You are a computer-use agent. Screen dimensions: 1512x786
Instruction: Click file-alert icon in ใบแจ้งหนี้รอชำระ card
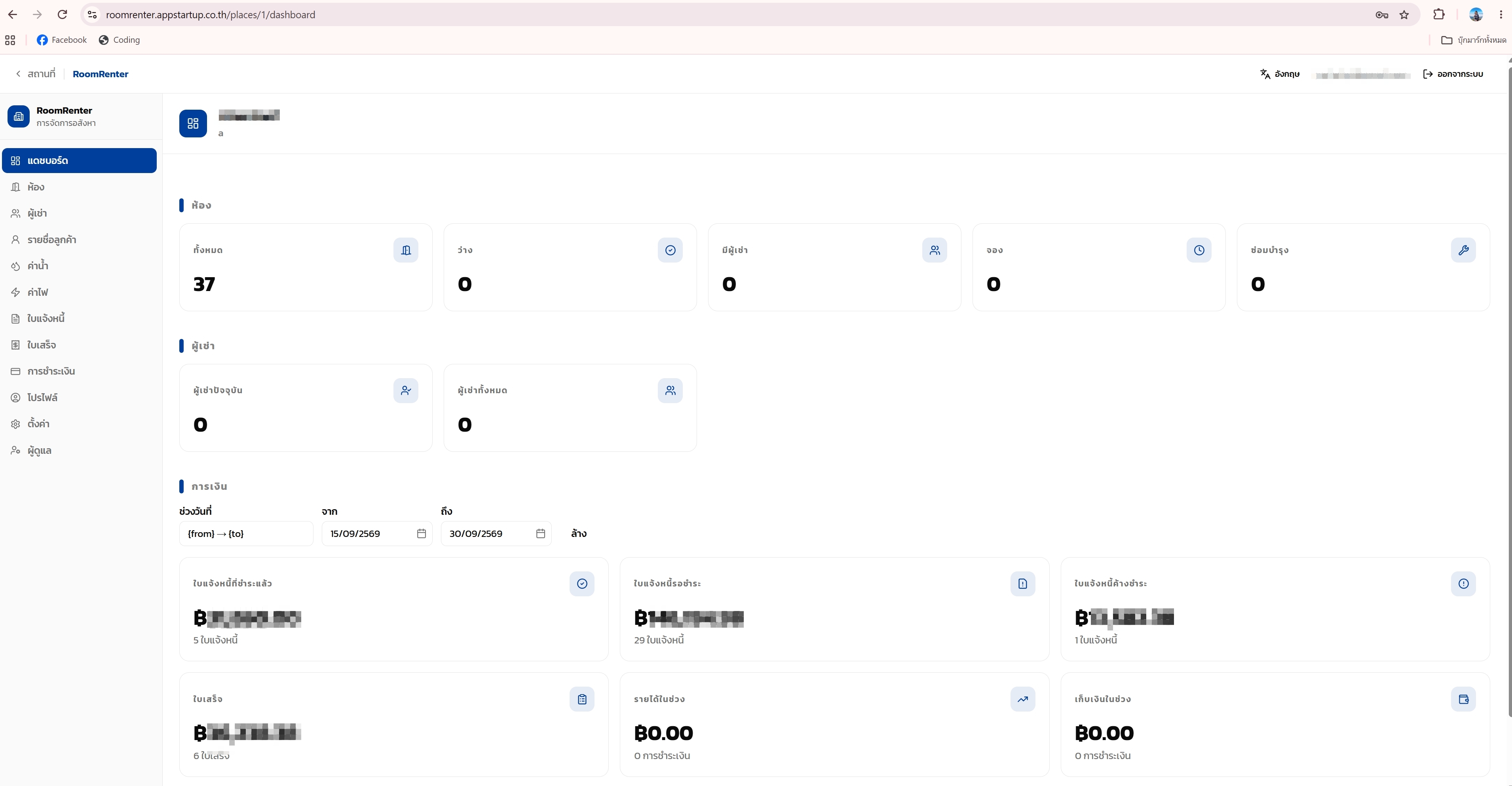[1022, 584]
